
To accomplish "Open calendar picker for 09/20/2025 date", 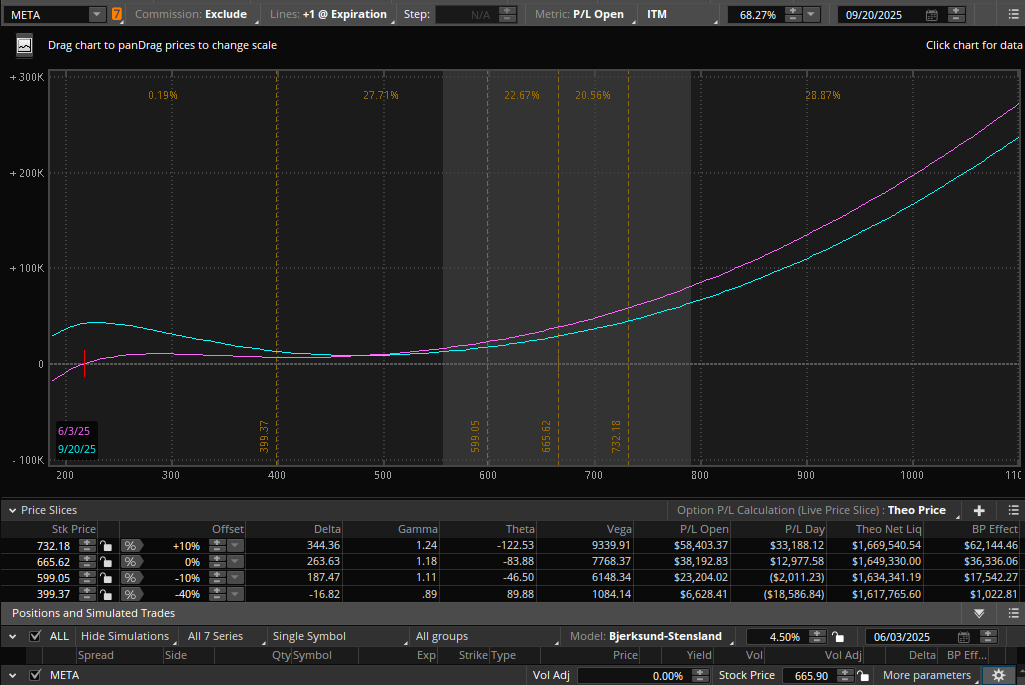I will click(x=932, y=14).
